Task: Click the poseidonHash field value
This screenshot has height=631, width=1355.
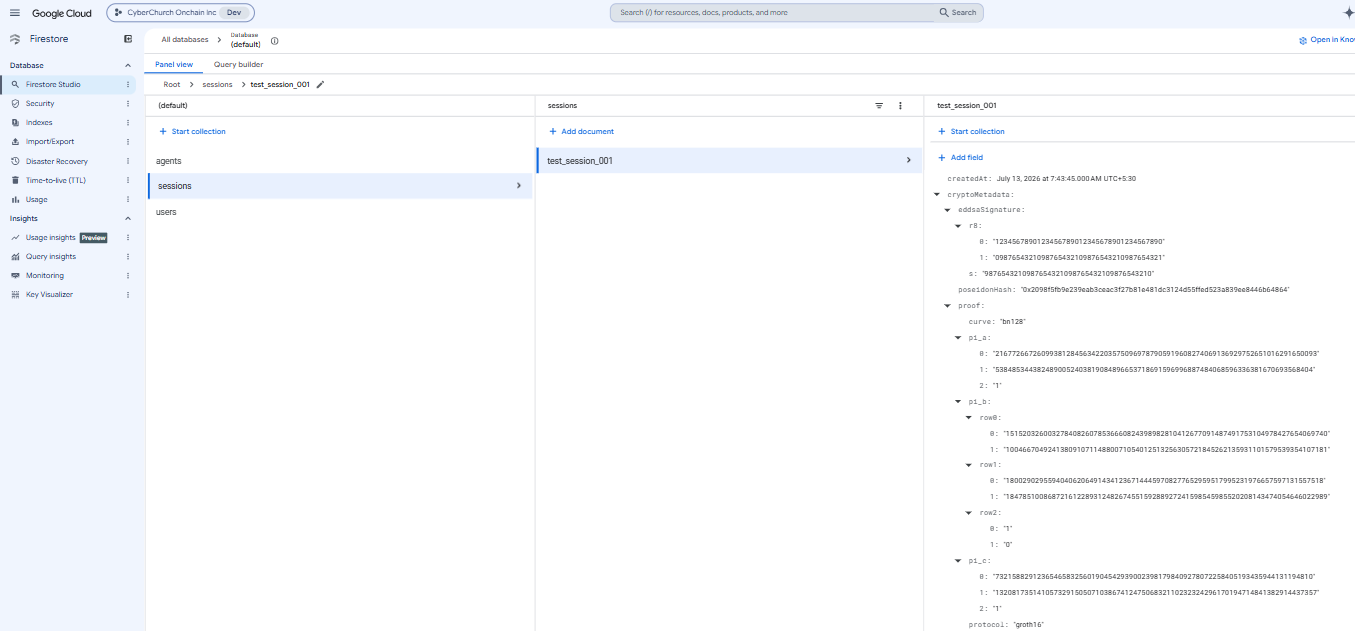Action: 1155,289
